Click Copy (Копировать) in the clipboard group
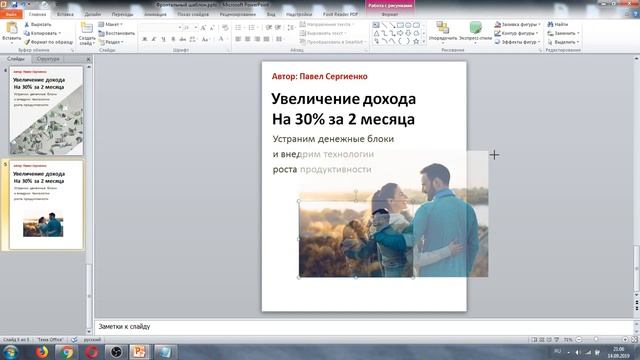 42,33
